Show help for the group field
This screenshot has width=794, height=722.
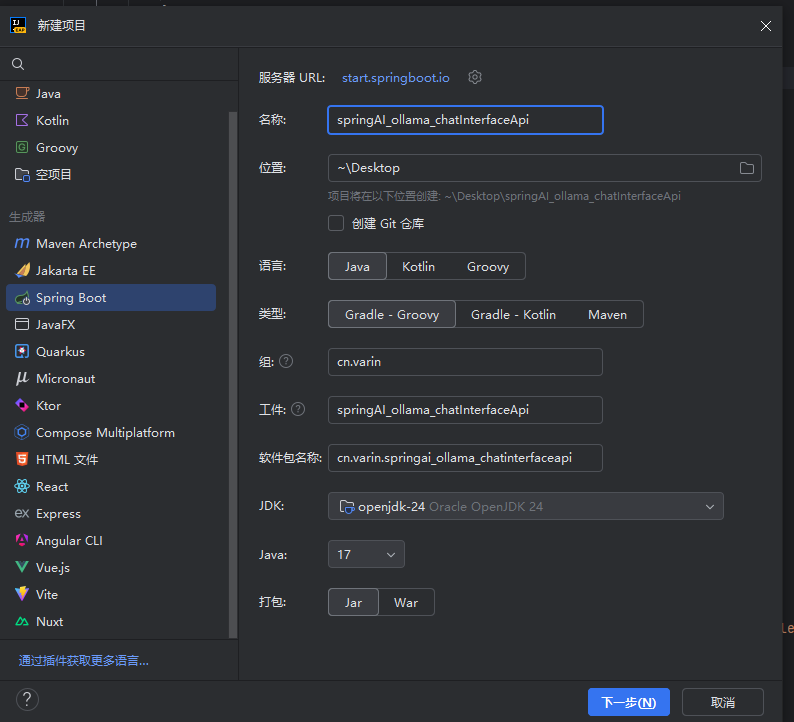(286, 361)
